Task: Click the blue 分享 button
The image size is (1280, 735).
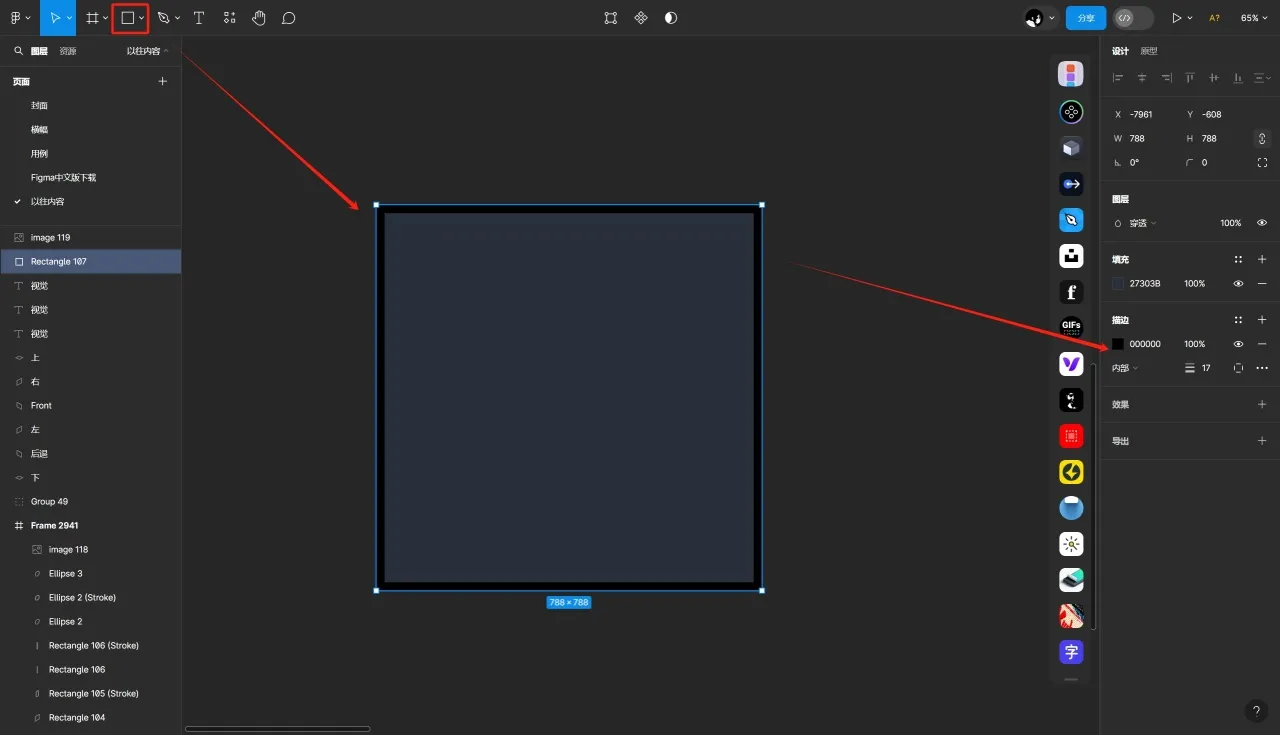Action: (x=1086, y=18)
